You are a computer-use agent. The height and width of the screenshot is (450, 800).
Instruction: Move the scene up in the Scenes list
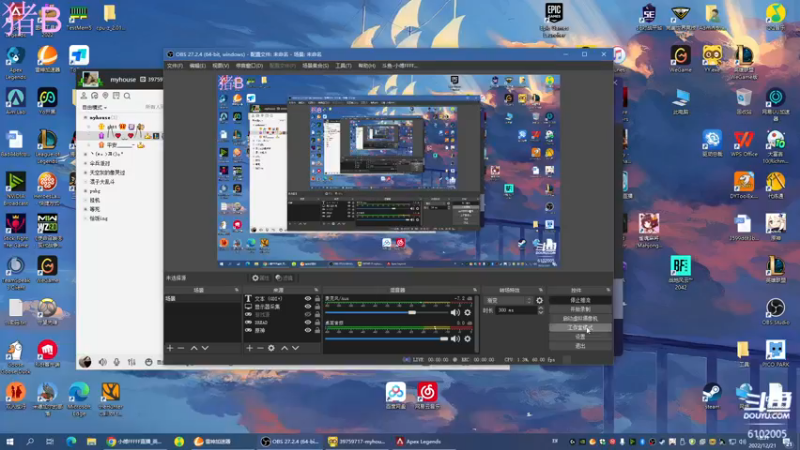point(194,348)
